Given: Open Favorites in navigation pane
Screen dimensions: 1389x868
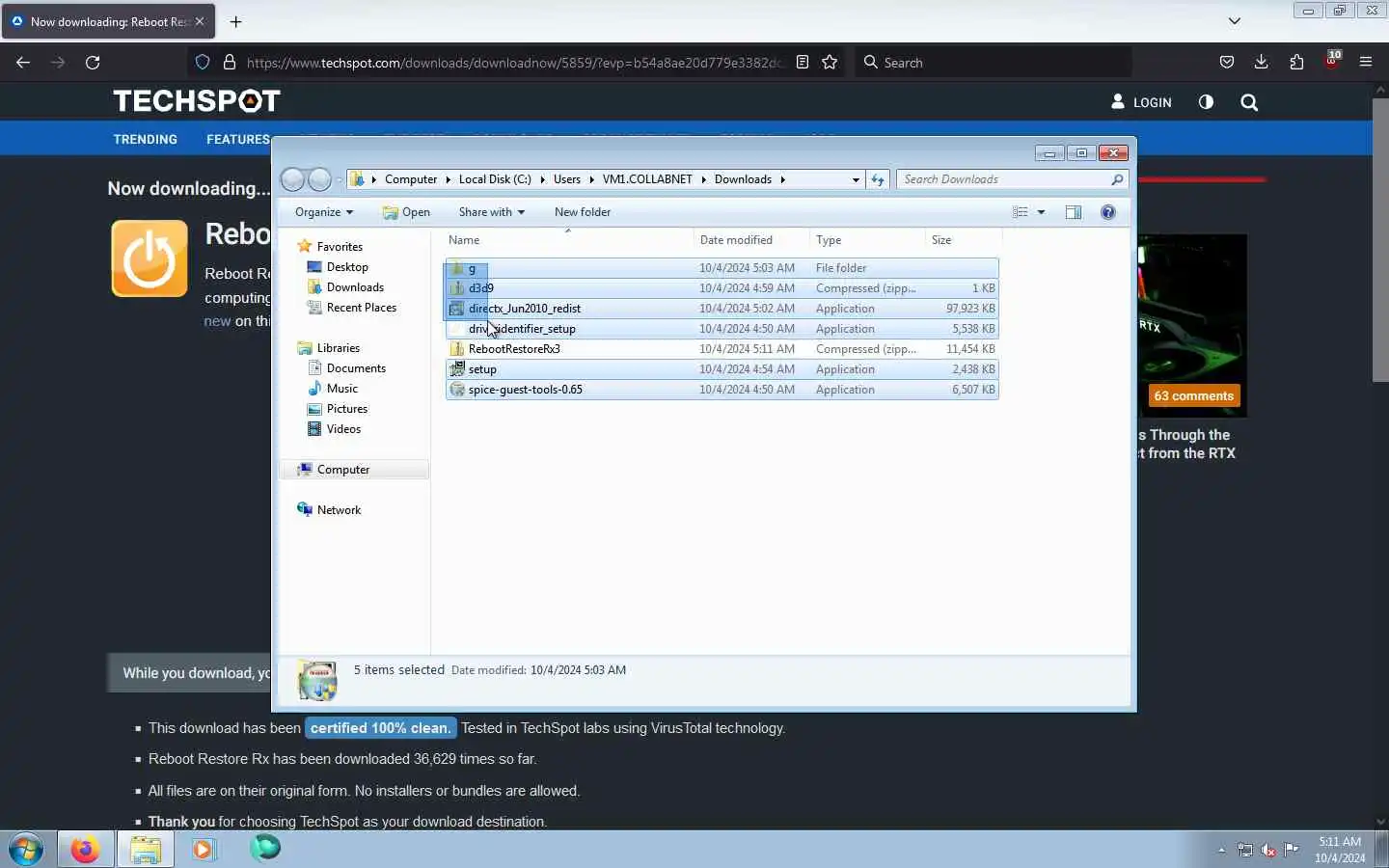Looking at the screenshot, I should pos(330,247).
